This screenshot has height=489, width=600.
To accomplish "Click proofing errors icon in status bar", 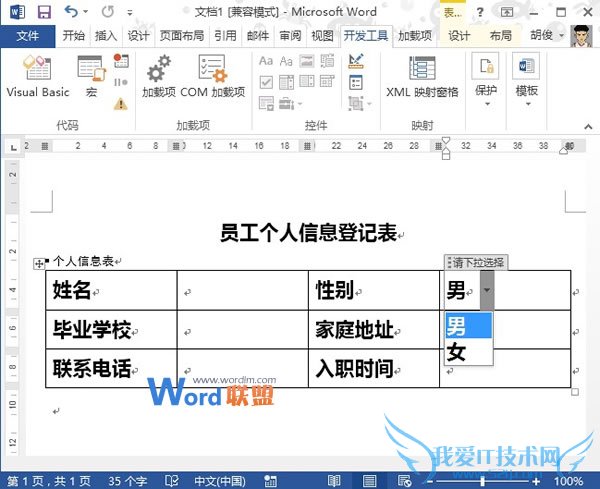I will point(171,481).
